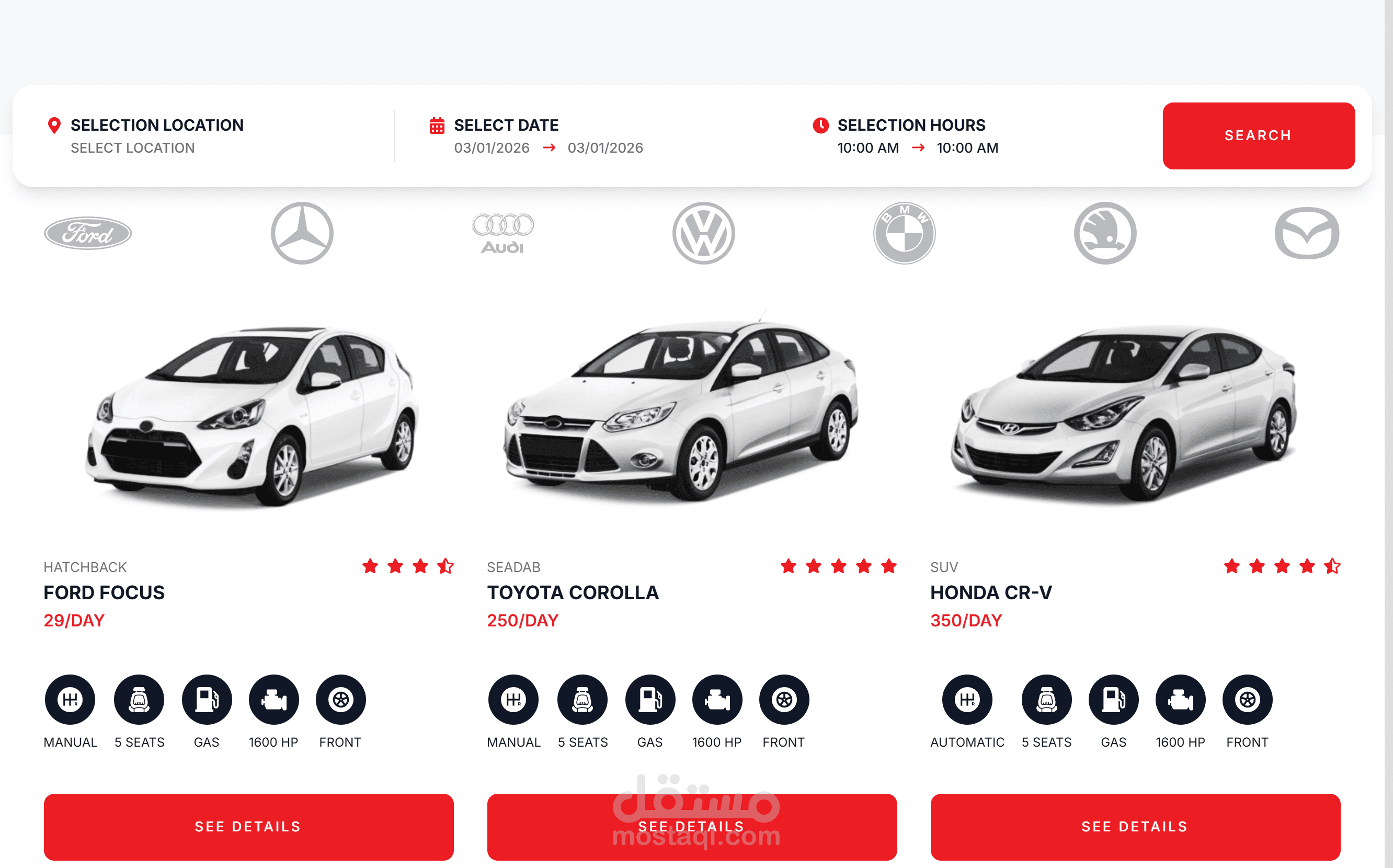Click the Manual transmission icon on Ford Focus

[70, 699]
